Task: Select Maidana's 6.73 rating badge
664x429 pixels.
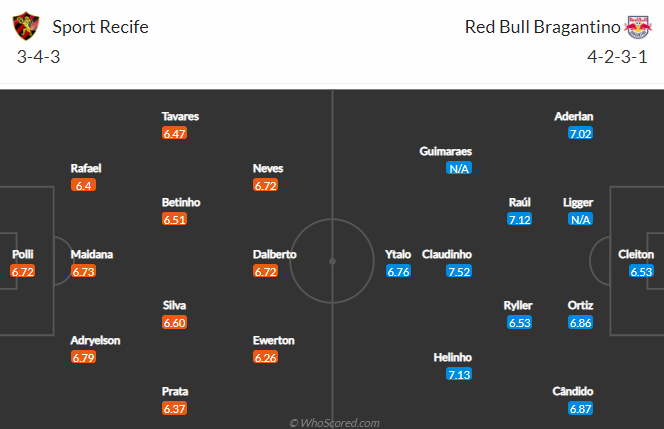Action: click(x=83, y=271)
